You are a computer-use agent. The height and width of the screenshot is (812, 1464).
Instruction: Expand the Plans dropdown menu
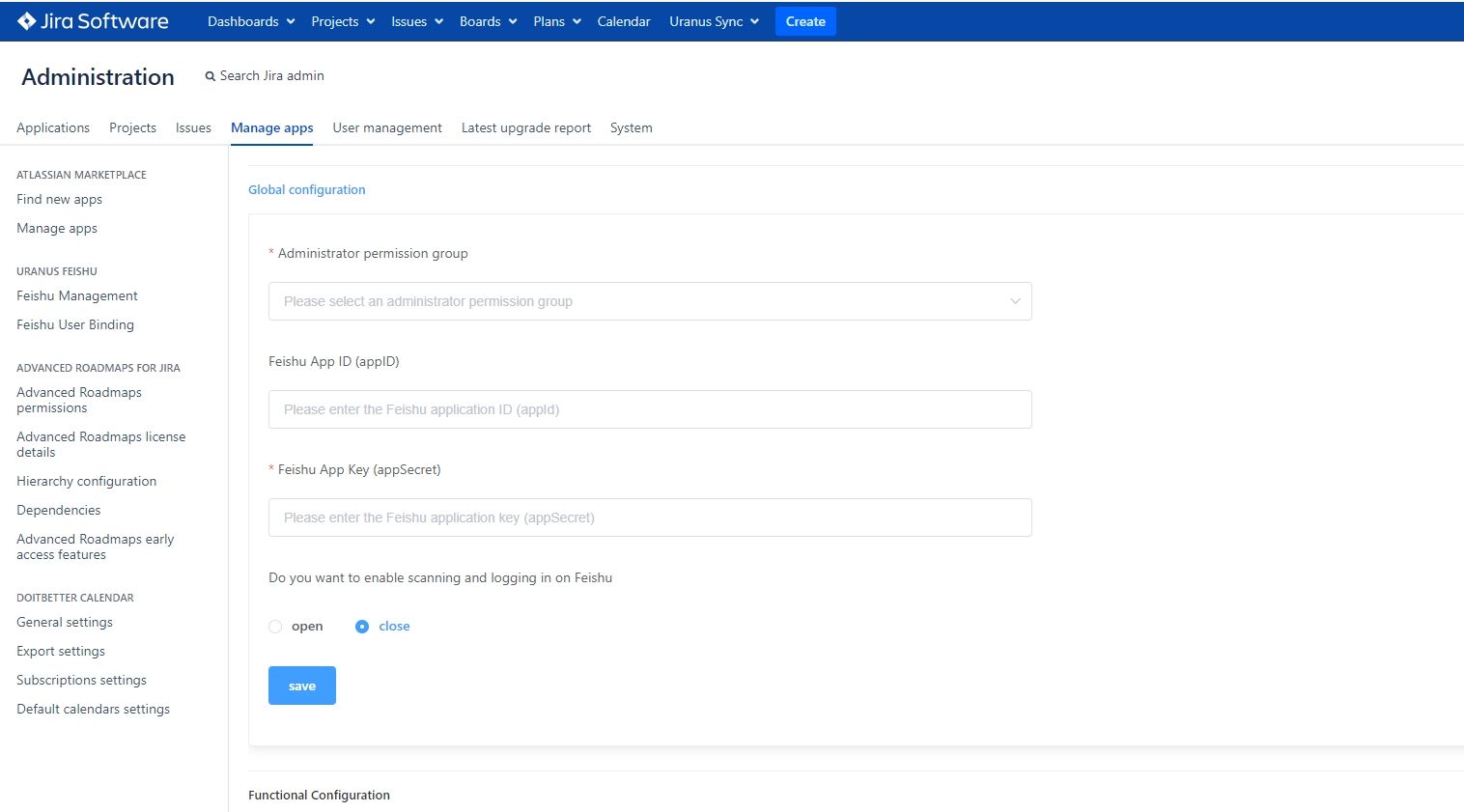coord(557,21)
